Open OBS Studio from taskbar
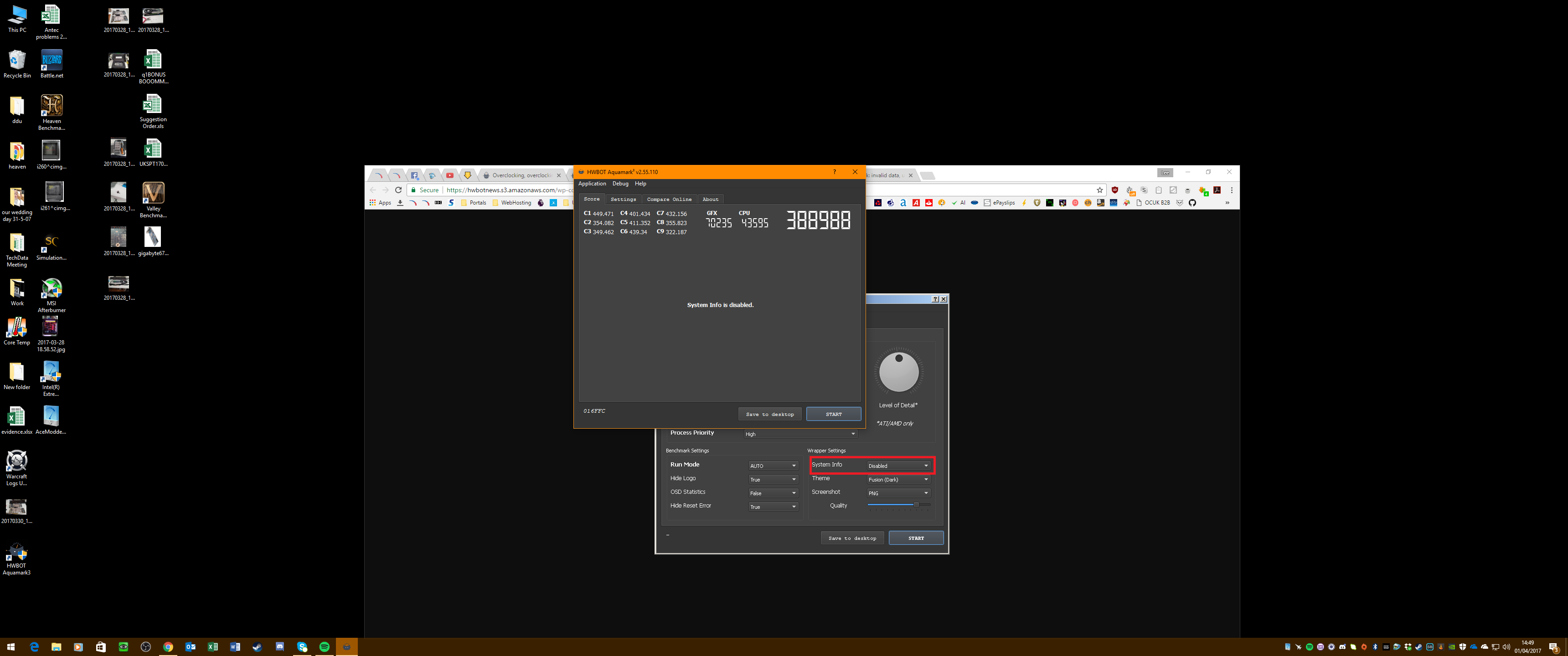This screenshot has width=1568, height=656. coord(145,647)
